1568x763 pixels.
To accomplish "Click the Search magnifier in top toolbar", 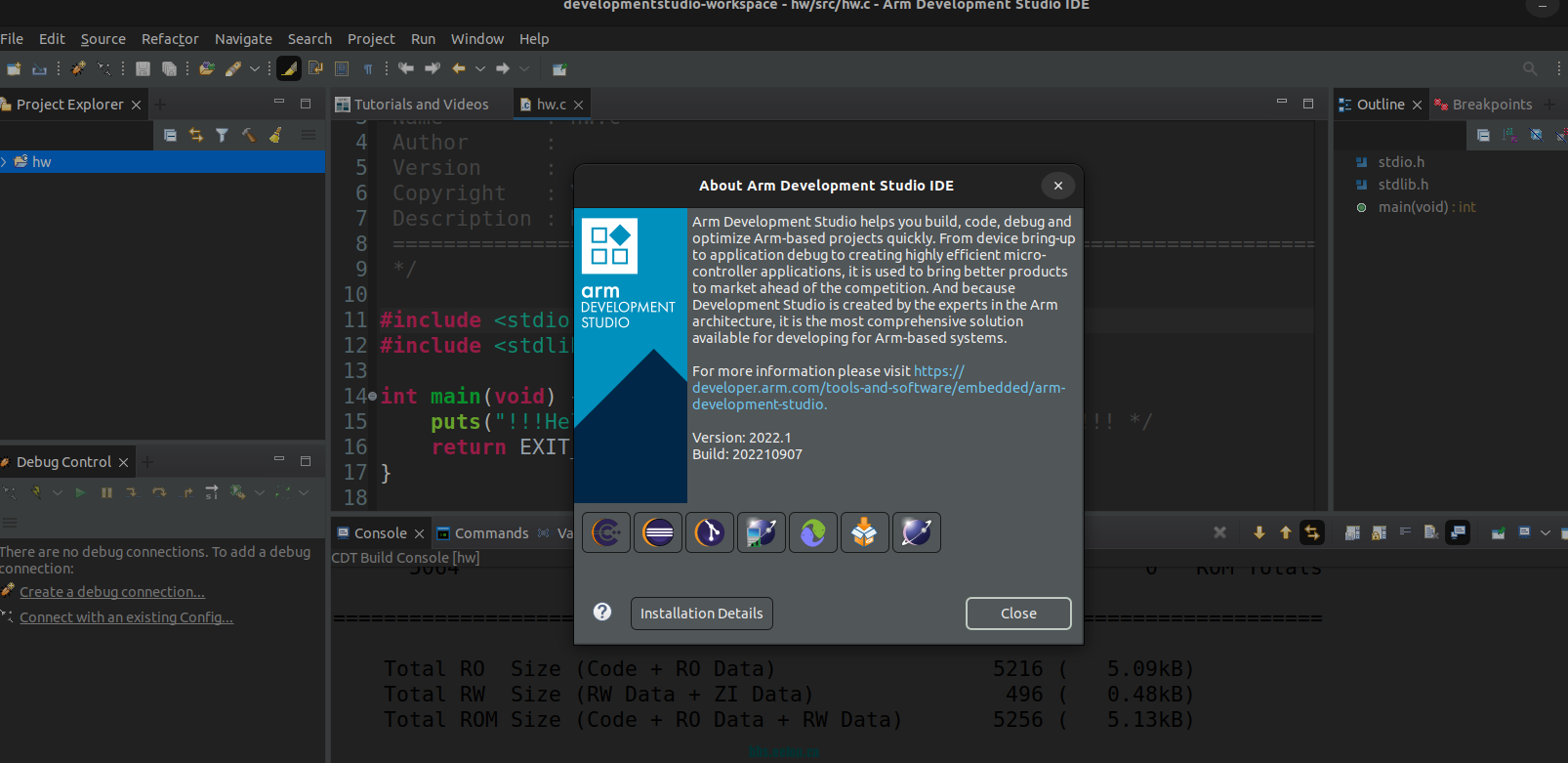I will (1530, 68).
